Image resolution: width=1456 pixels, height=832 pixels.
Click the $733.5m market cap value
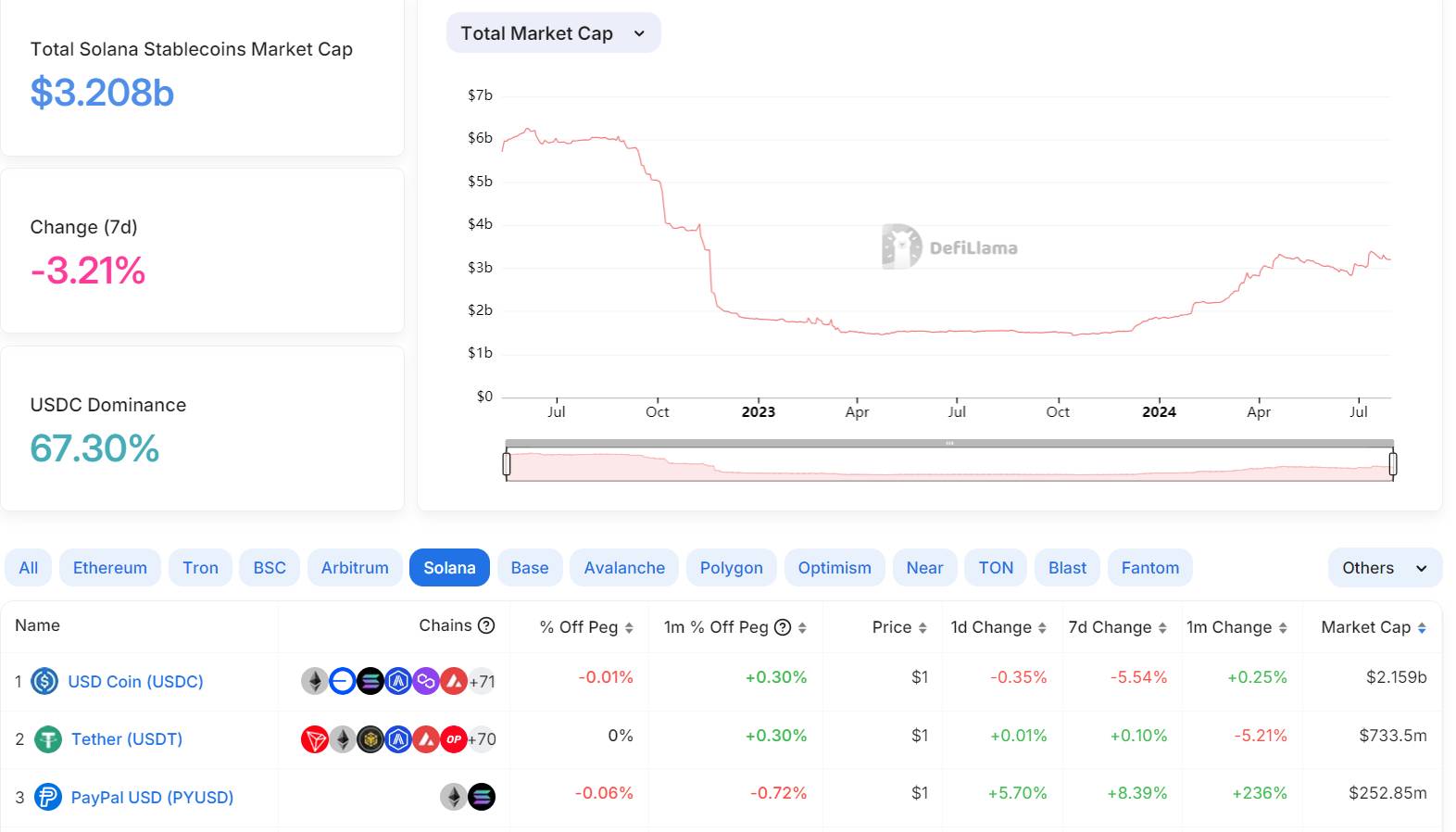1393,736
